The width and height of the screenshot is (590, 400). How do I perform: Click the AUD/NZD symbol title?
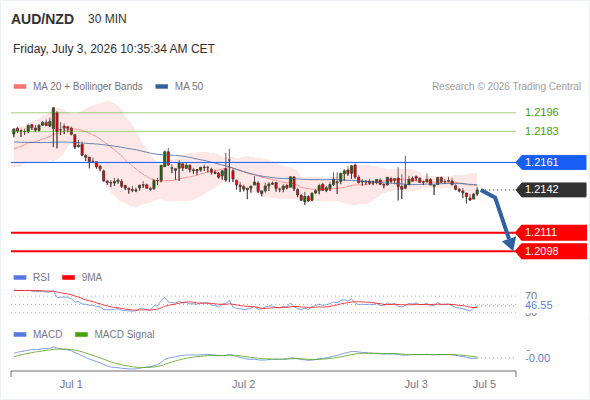(43, 19)
